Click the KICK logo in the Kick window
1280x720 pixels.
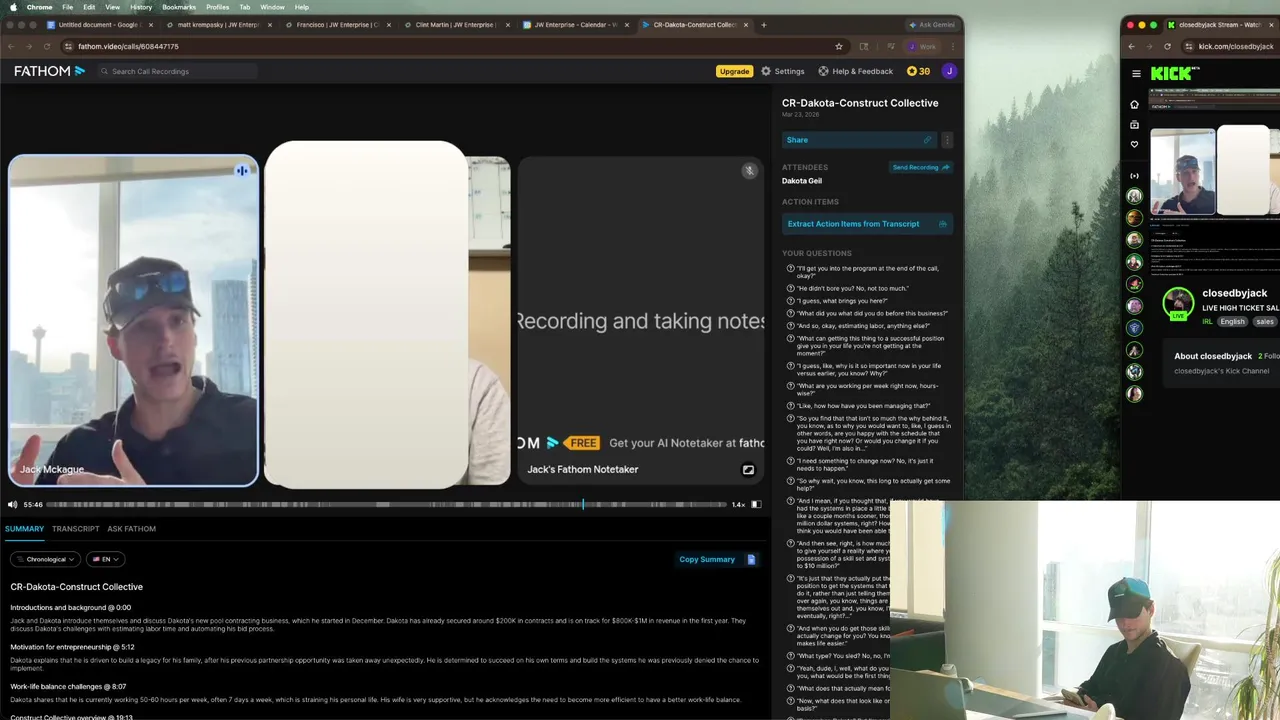pos(1170,73)
